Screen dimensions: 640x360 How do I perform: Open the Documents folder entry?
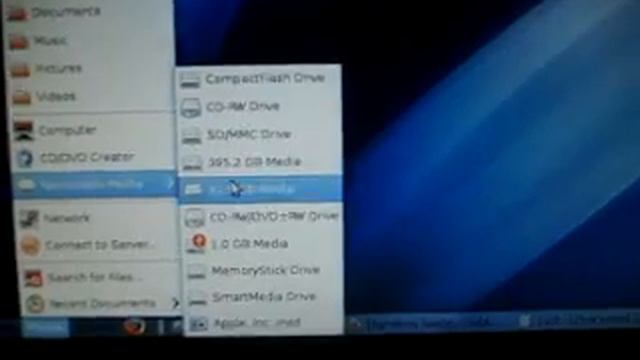[x=91, y=12]
